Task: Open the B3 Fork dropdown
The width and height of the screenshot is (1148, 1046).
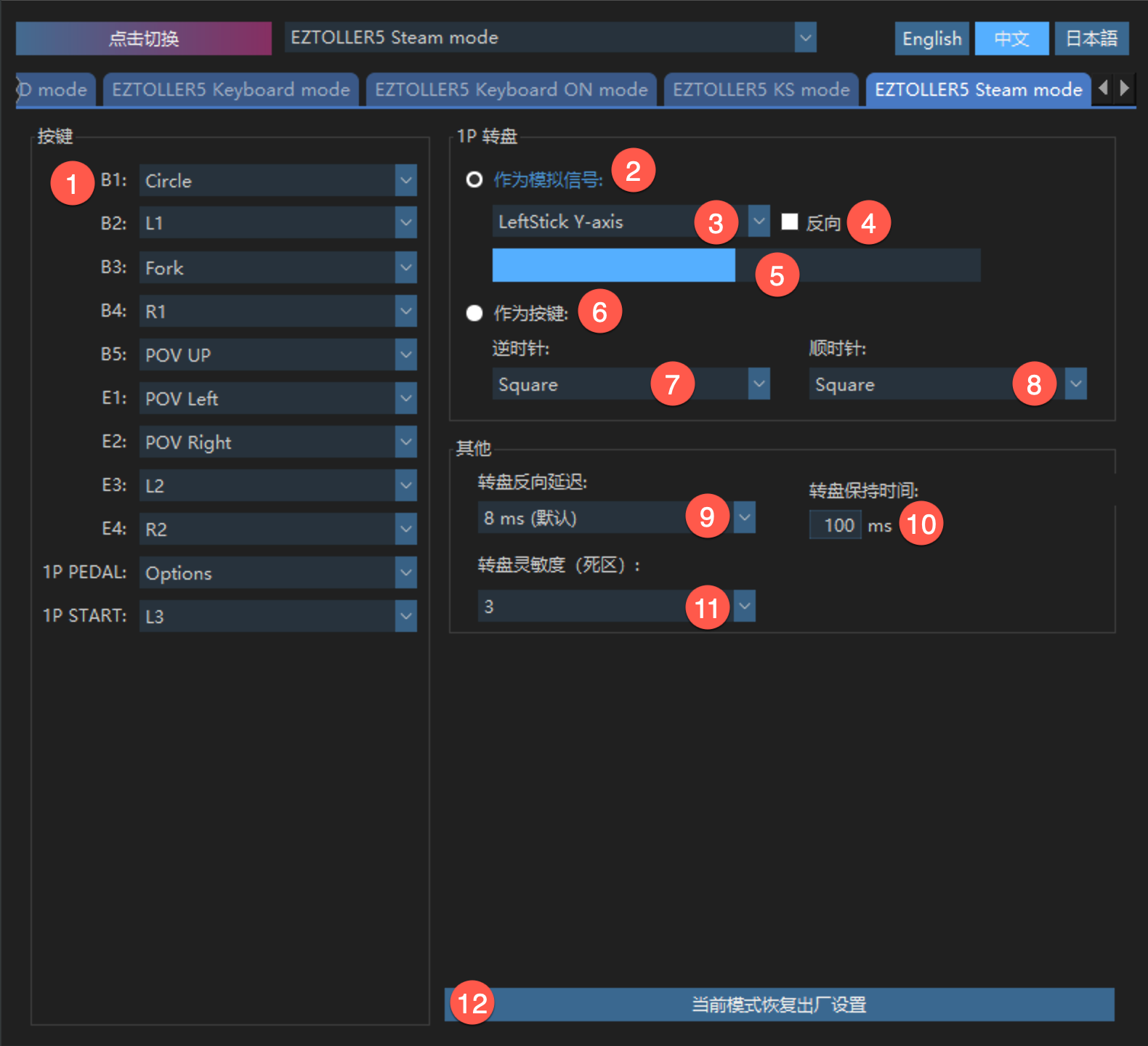Action: pyautogui.click(x=278, y=267)
